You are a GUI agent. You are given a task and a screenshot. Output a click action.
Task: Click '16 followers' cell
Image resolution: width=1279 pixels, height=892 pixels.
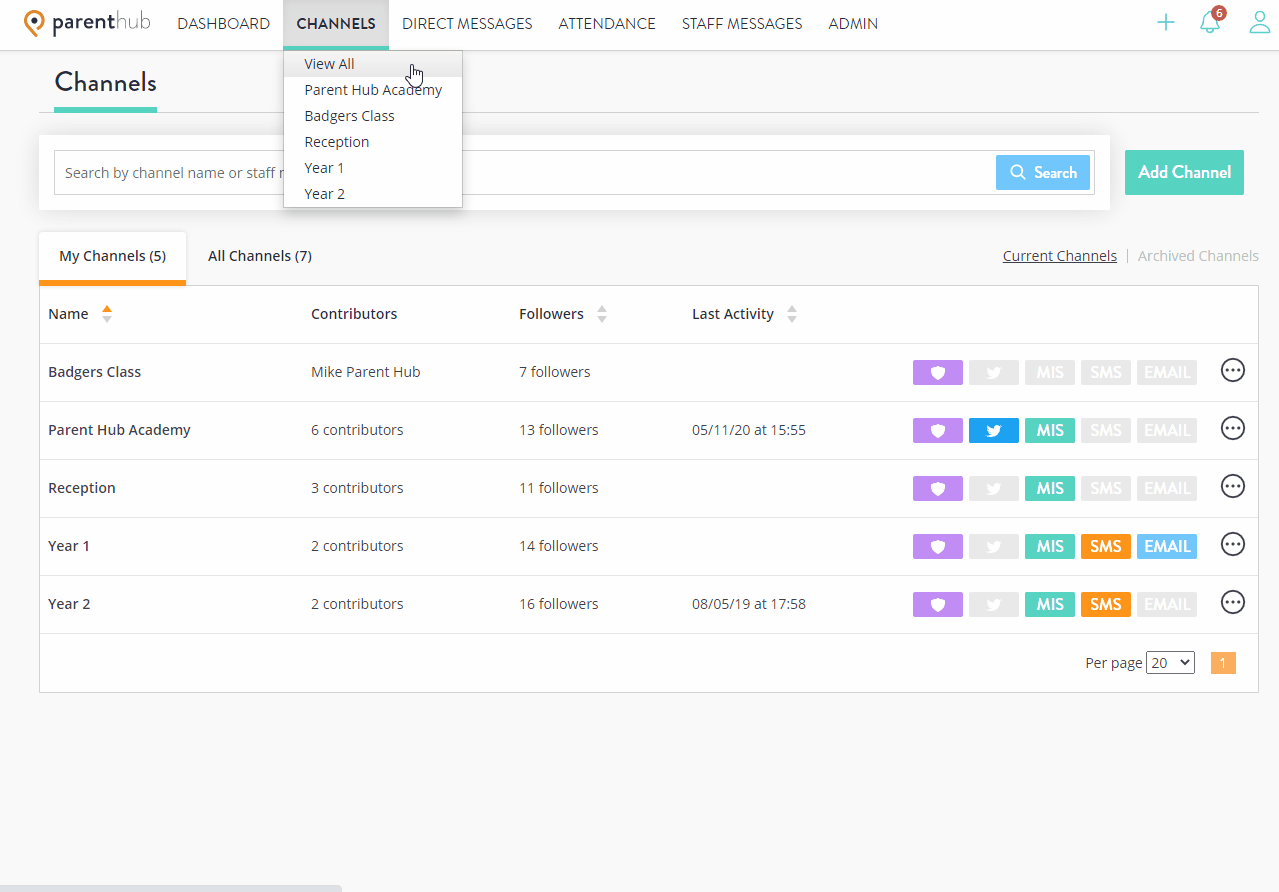click(558, 604)
